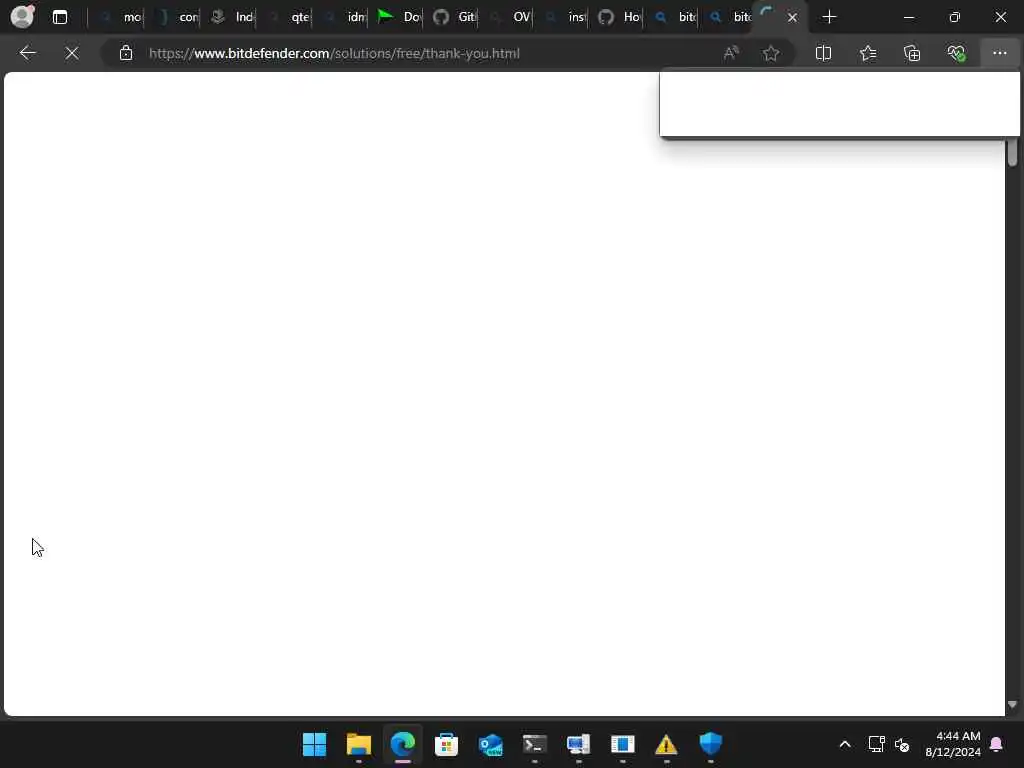Open the blue window taskbar app
This screenshot has height=768, width=1024.
coord(622,744)
